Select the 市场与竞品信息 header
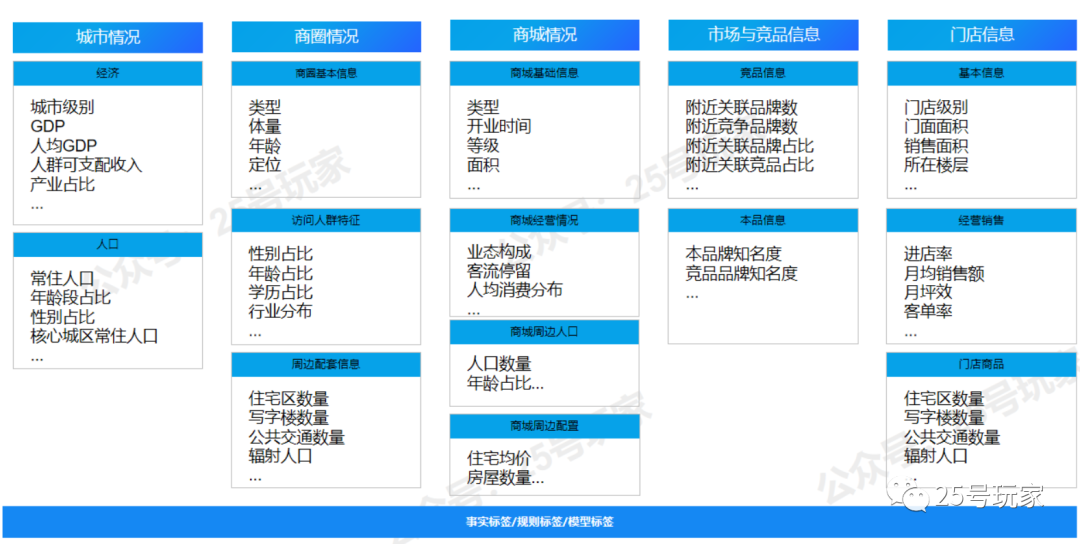Viewport: 1080px width, 544px height. click(763, 35)
